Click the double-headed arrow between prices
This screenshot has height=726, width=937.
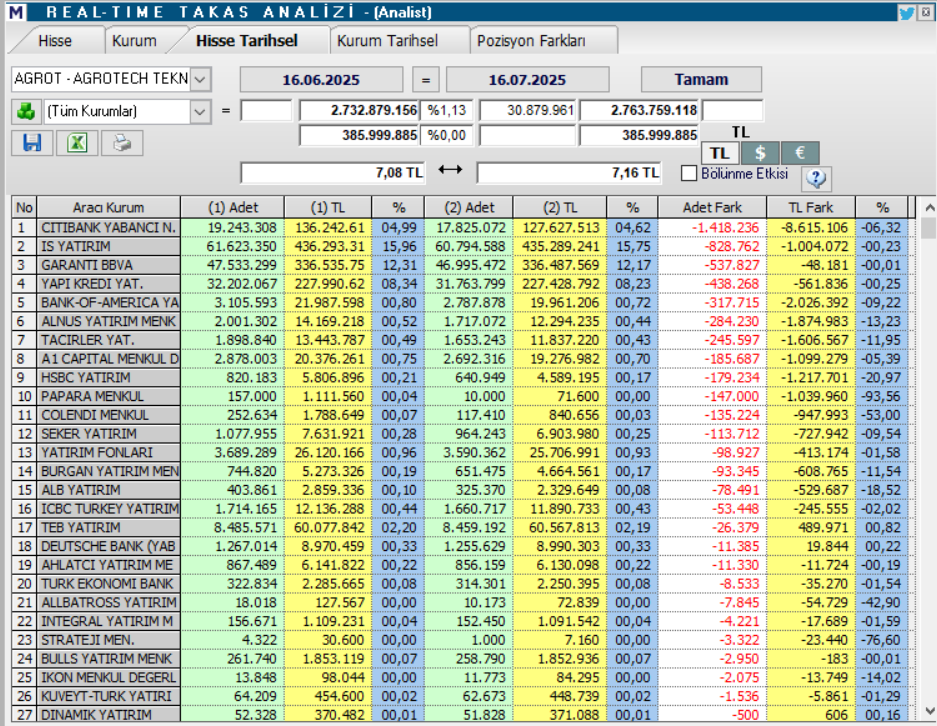tap(450, 170)
